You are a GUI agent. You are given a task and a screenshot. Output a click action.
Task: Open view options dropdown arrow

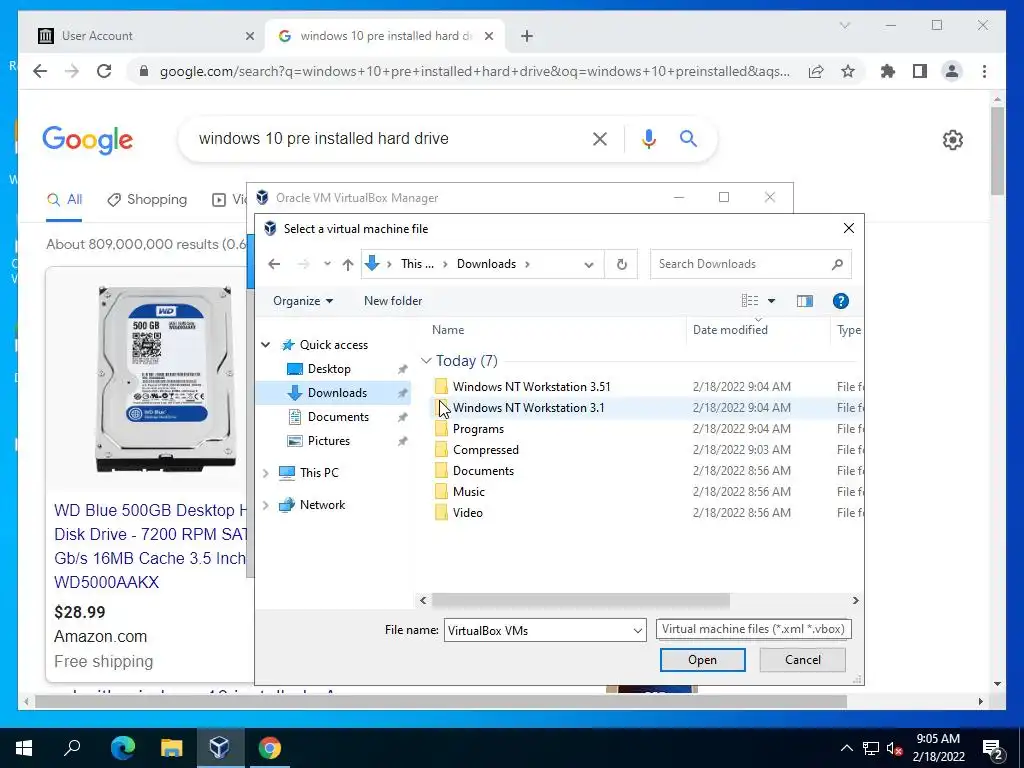click(x=771, y=301)
